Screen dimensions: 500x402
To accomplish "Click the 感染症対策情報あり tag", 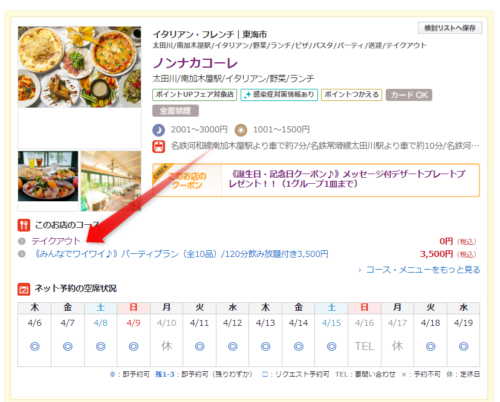I will coord(279,95).
